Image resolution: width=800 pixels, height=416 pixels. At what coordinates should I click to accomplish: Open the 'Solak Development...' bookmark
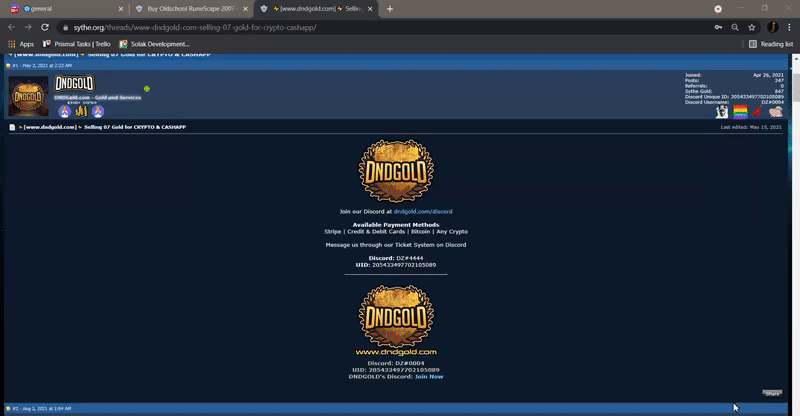coord(154,44)
